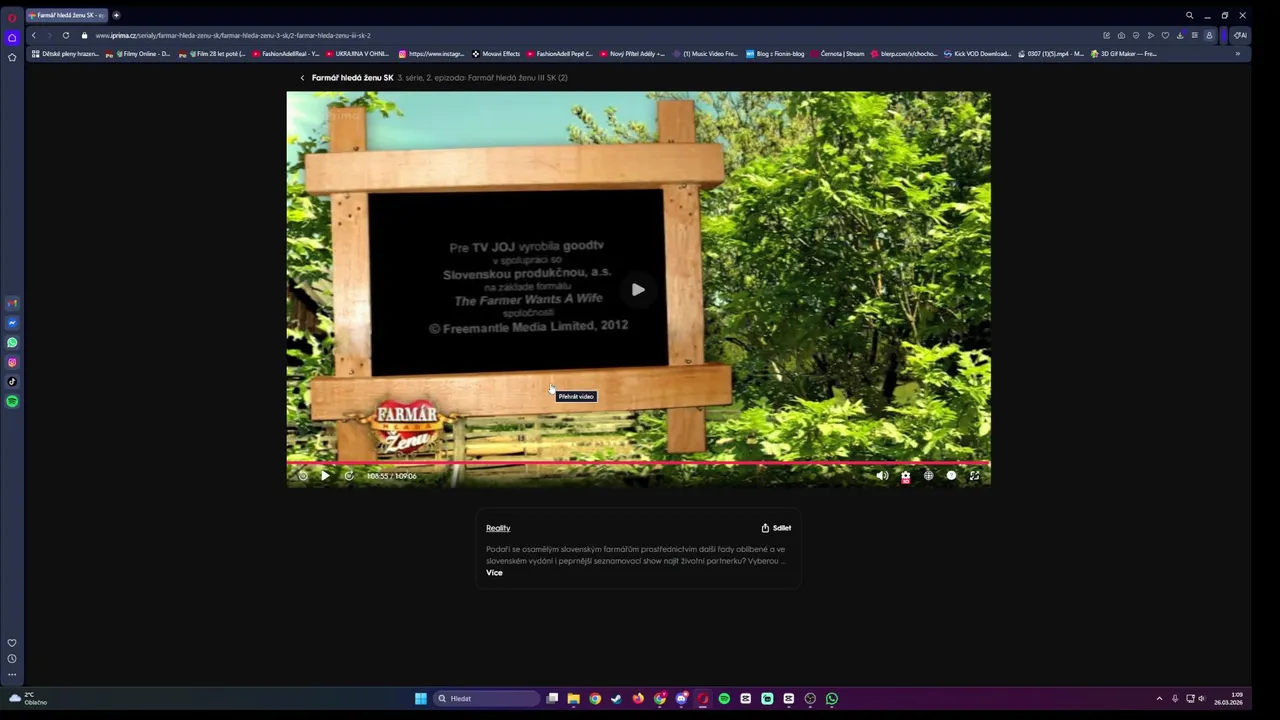
Task: Show more bookmarks with the overflow chevron
Action: point(1237,54)
